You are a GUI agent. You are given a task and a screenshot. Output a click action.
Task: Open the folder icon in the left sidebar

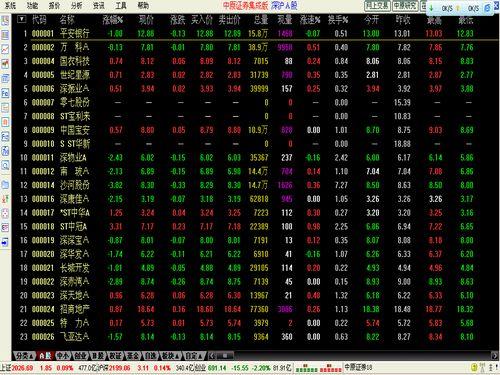click(5, 184)
